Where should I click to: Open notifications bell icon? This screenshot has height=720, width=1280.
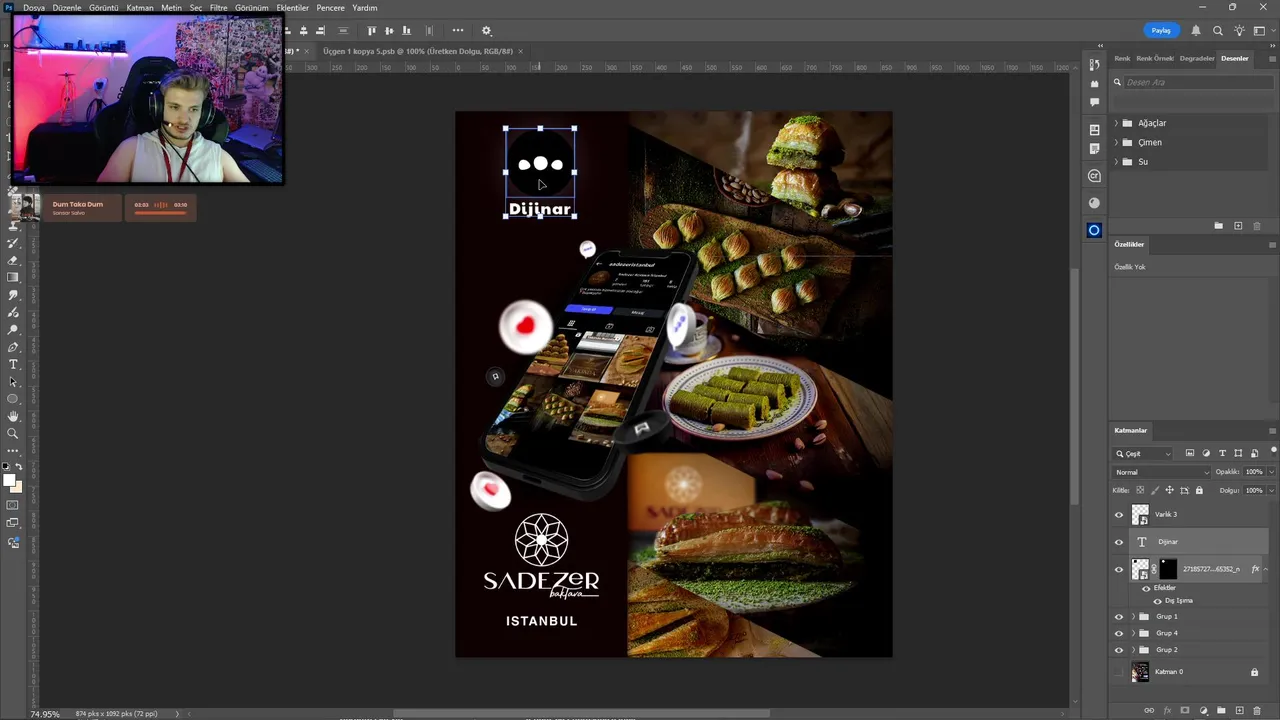(x=1196, y=31)
